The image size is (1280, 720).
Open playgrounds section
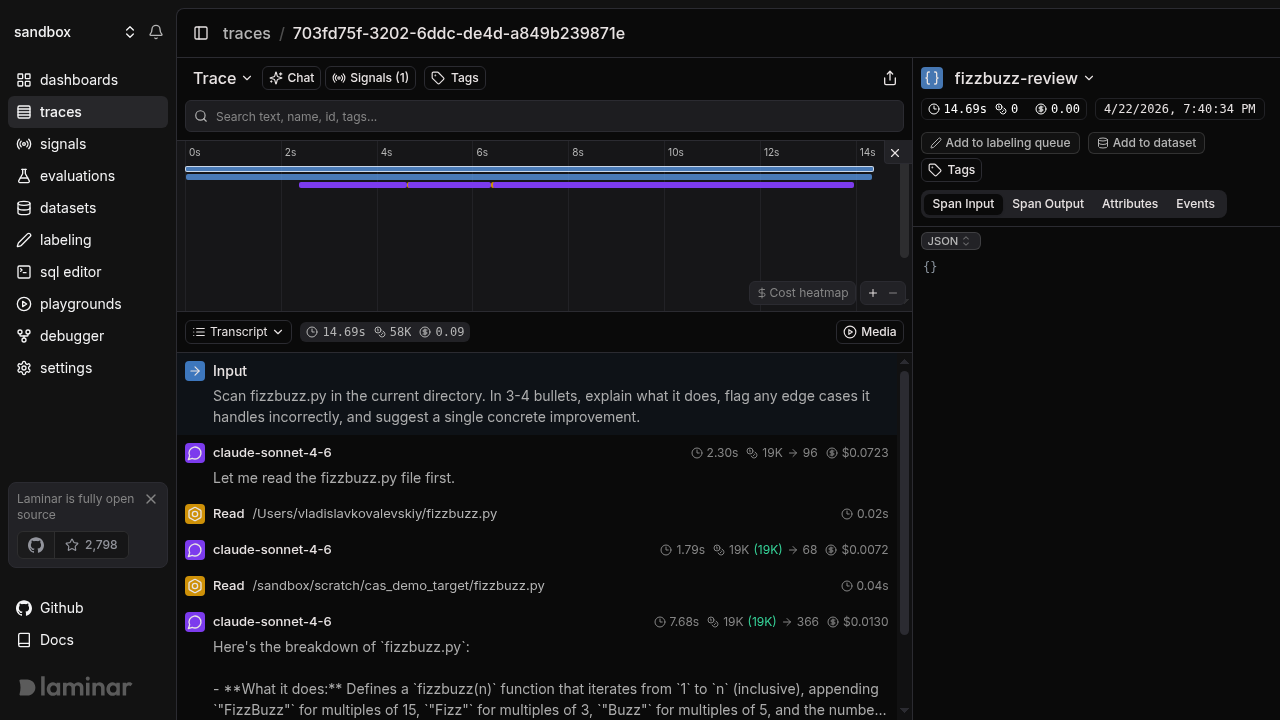(88, 304)
